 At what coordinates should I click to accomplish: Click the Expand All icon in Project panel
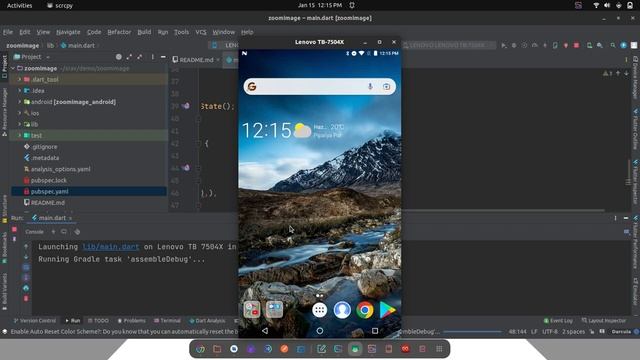point(129,57)
